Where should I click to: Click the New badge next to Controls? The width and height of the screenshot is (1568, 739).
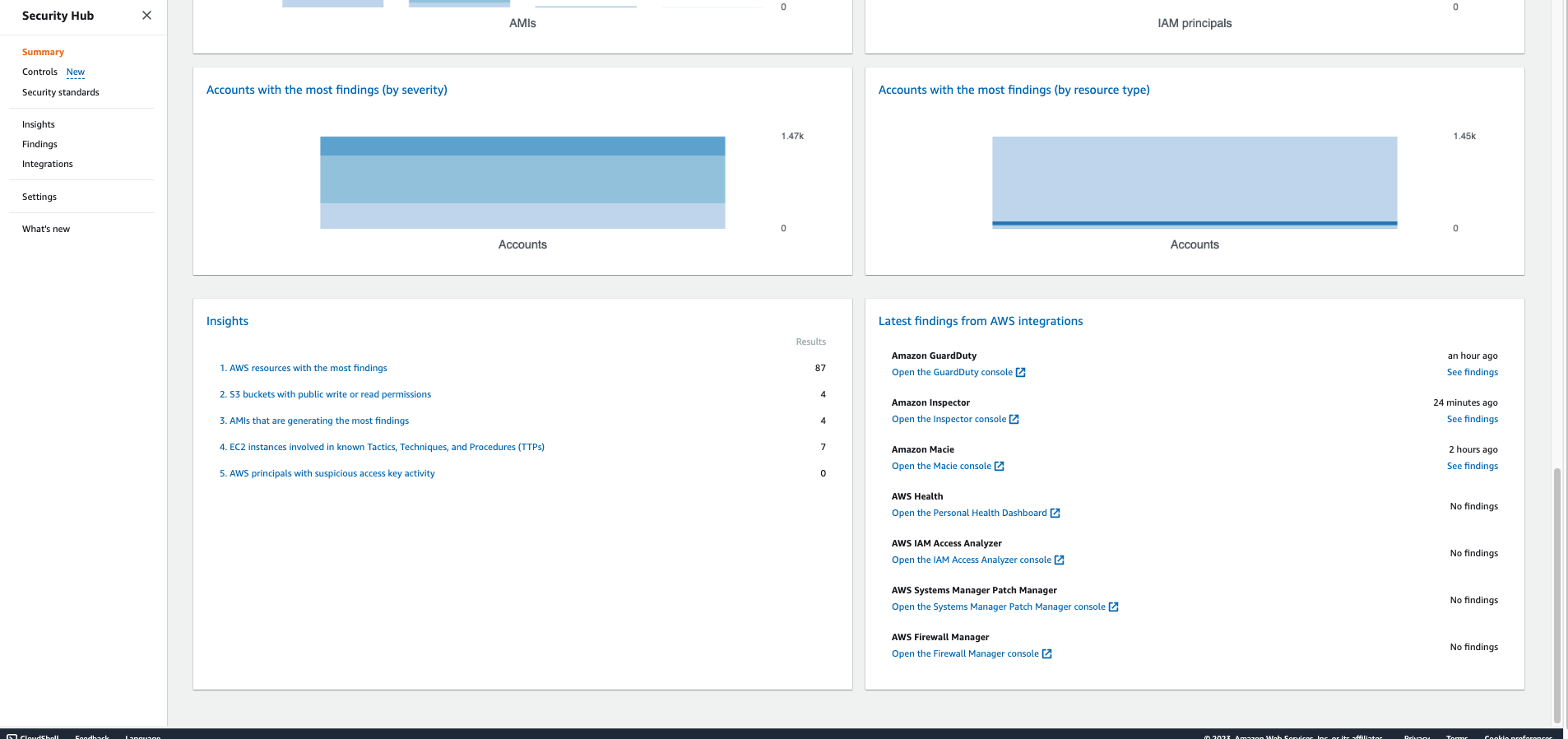coord(76,72)
